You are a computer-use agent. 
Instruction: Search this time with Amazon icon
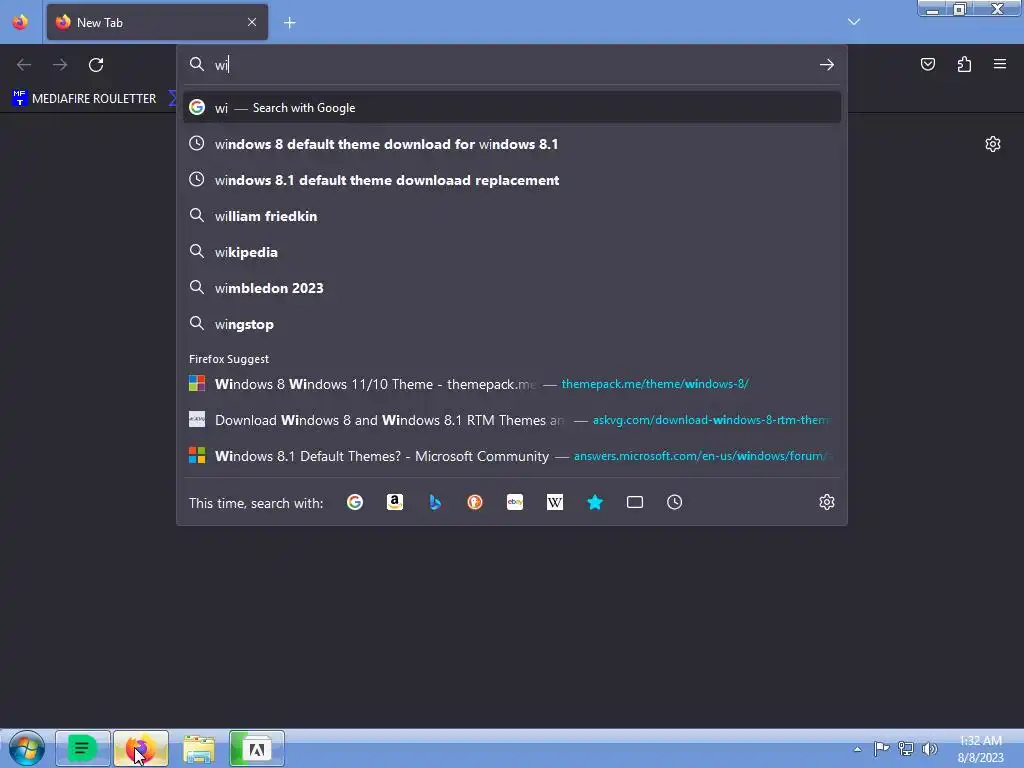tap(394, 502)
